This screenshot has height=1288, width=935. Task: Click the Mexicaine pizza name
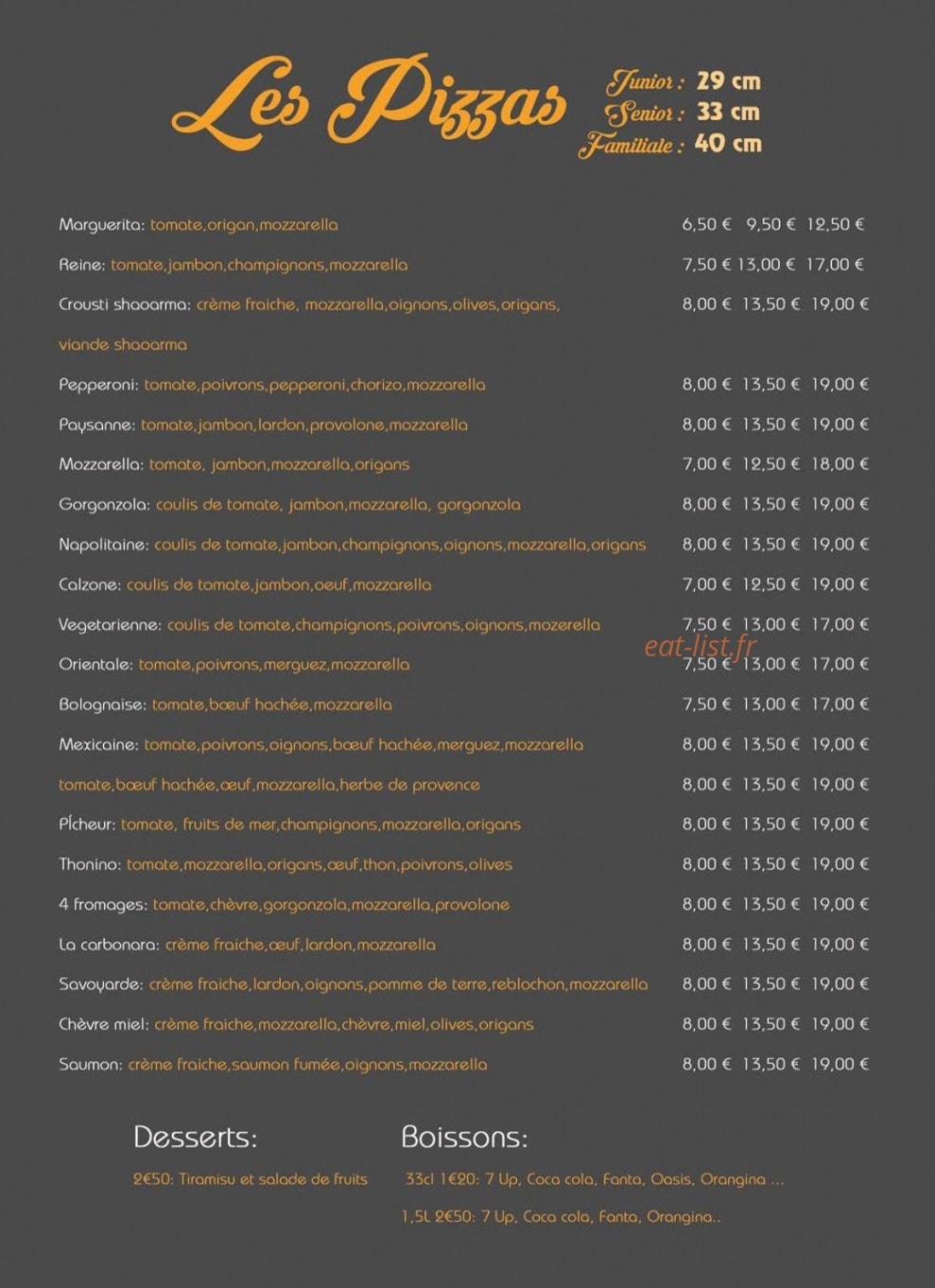click(x=98, y=745)
